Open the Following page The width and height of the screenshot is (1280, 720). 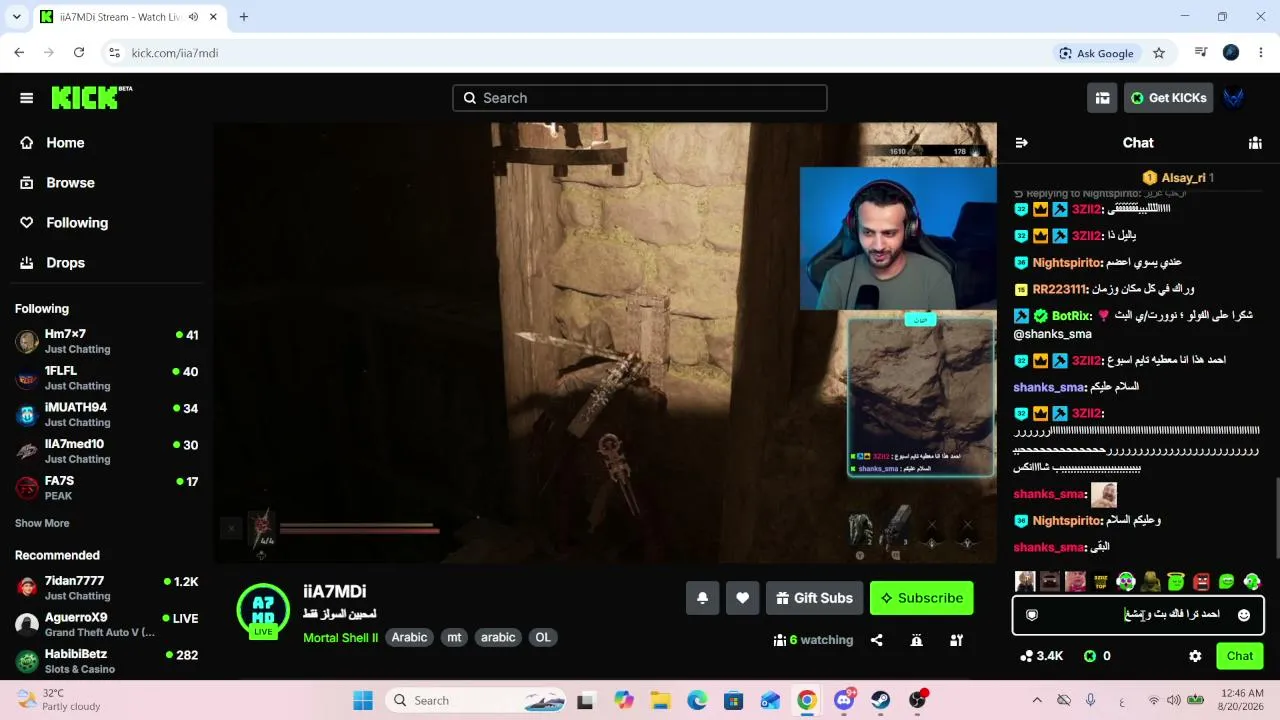coord(77,223)
